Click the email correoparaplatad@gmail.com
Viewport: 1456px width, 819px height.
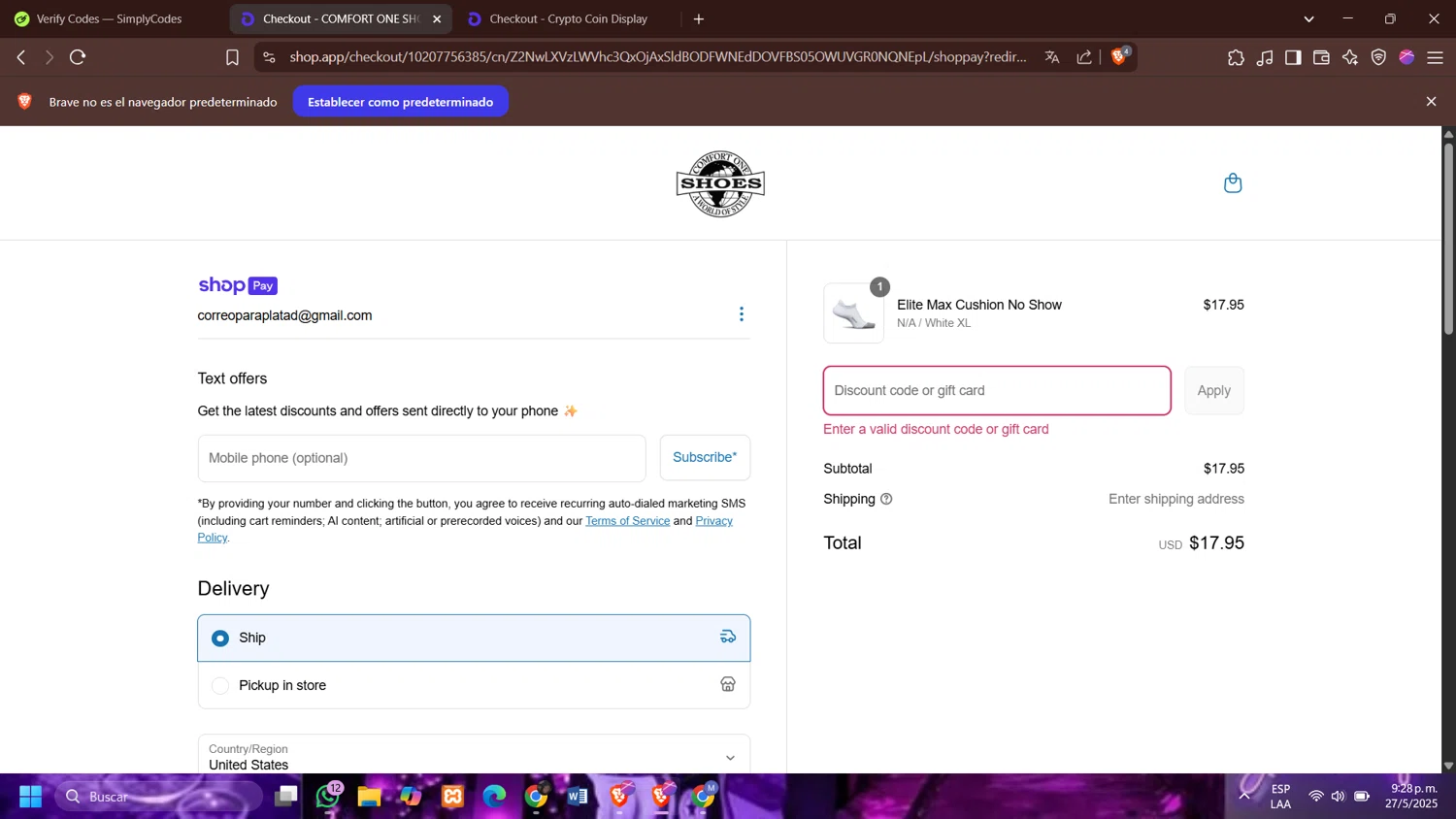click(x=284, y=315)
